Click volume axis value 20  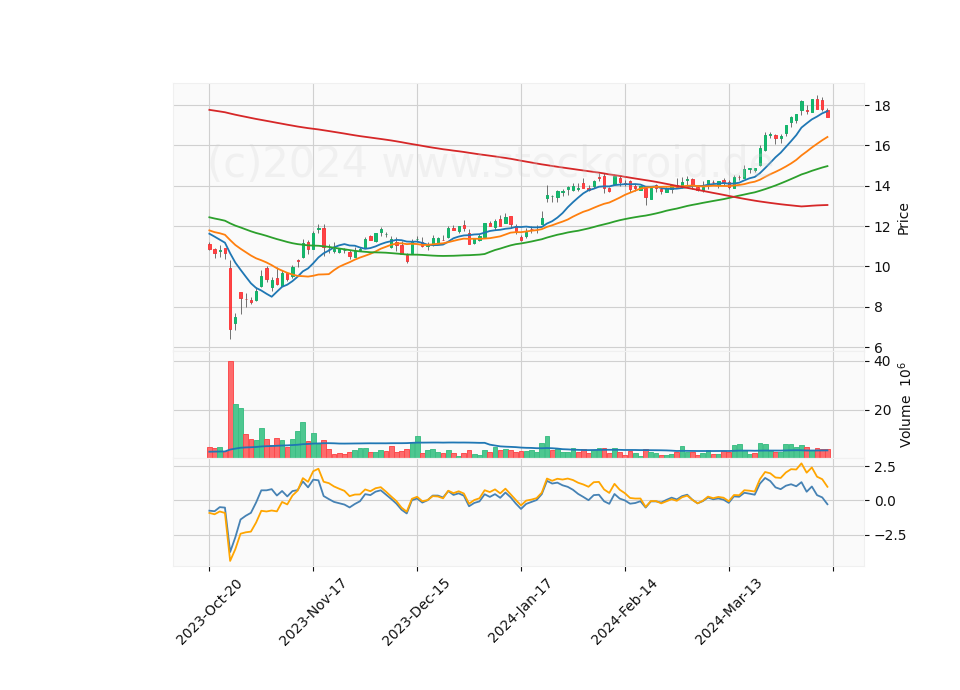point(882,410)
